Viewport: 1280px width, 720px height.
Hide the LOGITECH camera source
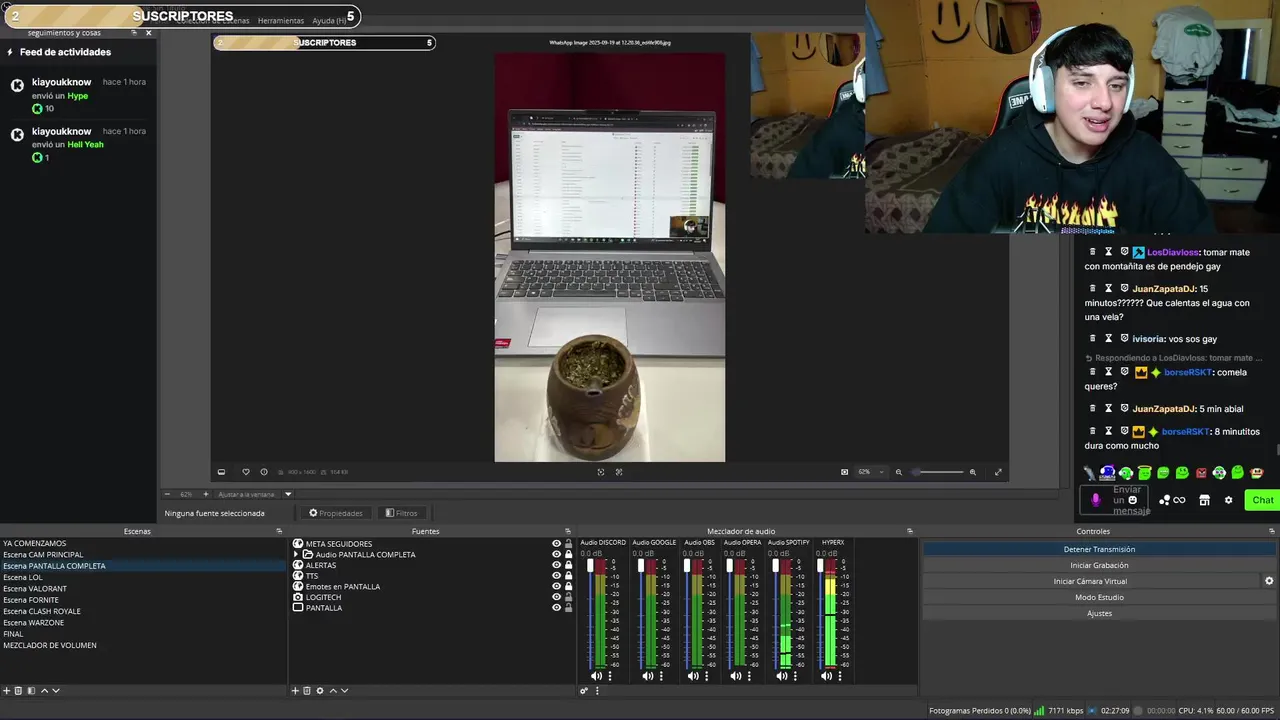557,597
